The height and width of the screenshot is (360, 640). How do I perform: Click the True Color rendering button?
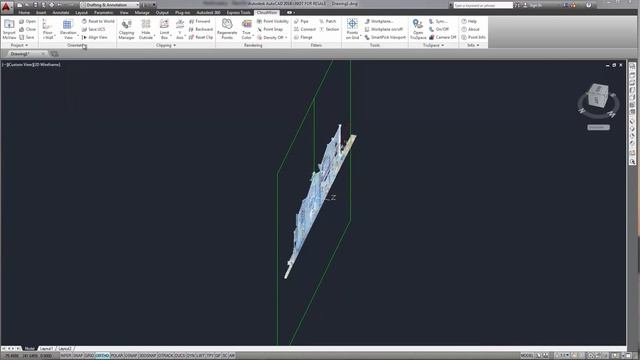tap(247, 29)
